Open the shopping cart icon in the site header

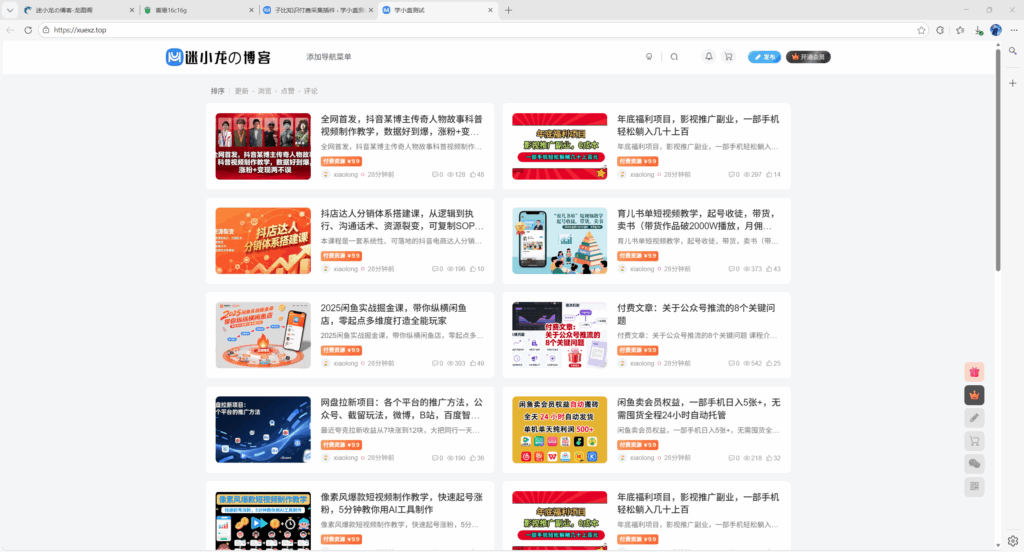(728, 57)
